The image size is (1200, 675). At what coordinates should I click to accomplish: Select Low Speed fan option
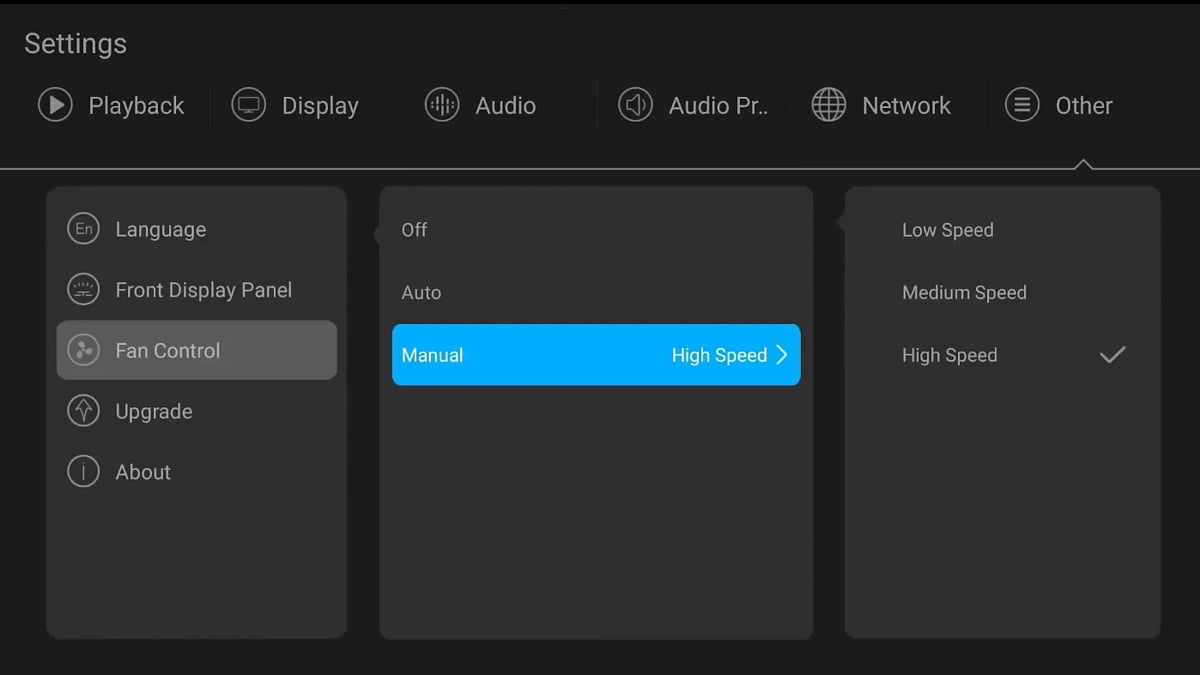tap(947, 230)
